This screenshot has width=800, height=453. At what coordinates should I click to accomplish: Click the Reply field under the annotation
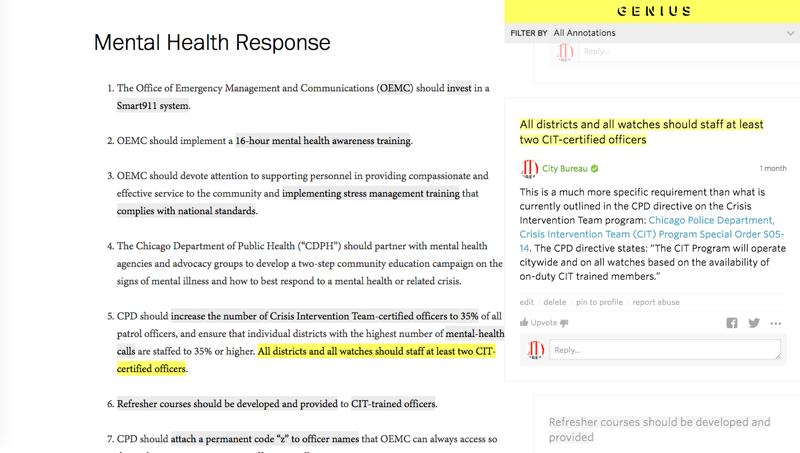(x=665, y=350)
